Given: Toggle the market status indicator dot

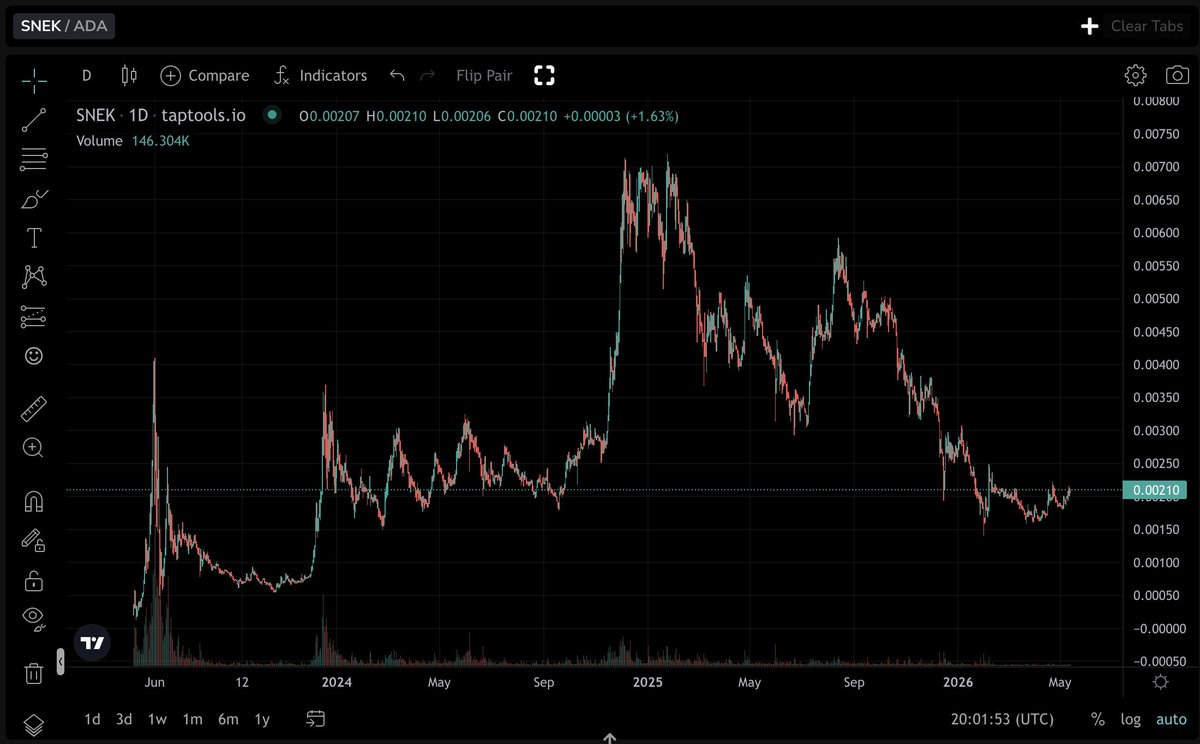Looking at the screenshot, I should click(271, 116).
